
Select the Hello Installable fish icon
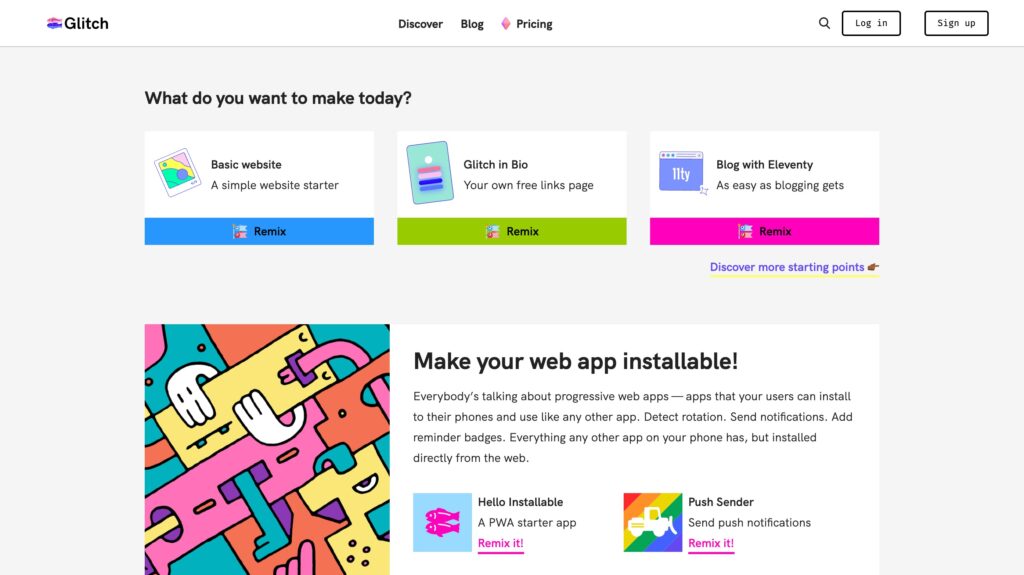[442, 522]
